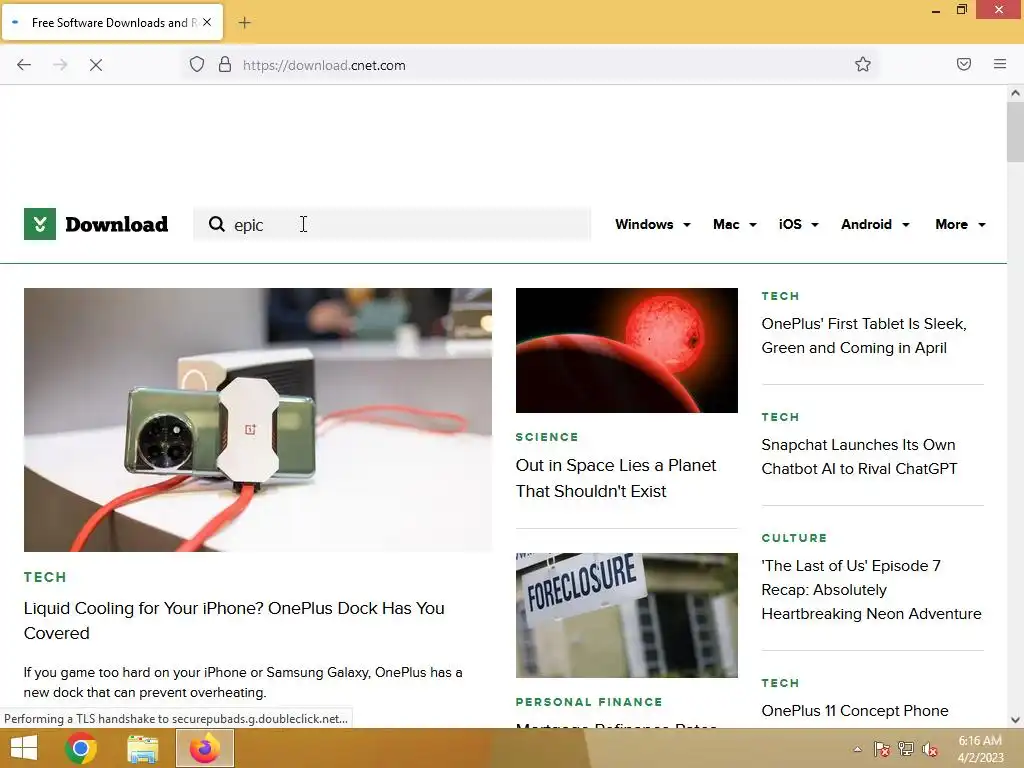The image size is (1024, 768).
Task: View site security via the padlock icon
Action: click(x=225, y=65)
